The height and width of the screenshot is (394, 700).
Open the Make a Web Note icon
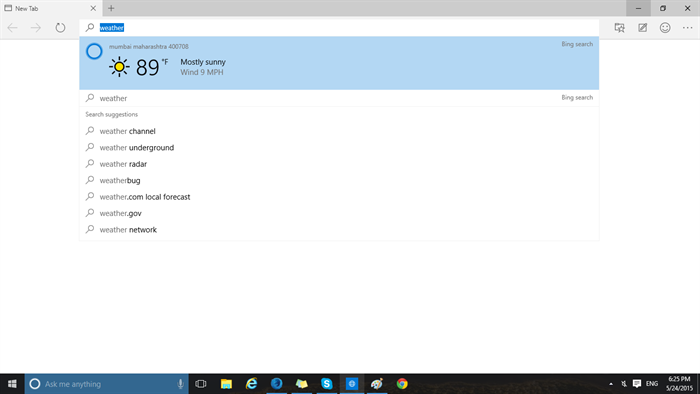642,28
